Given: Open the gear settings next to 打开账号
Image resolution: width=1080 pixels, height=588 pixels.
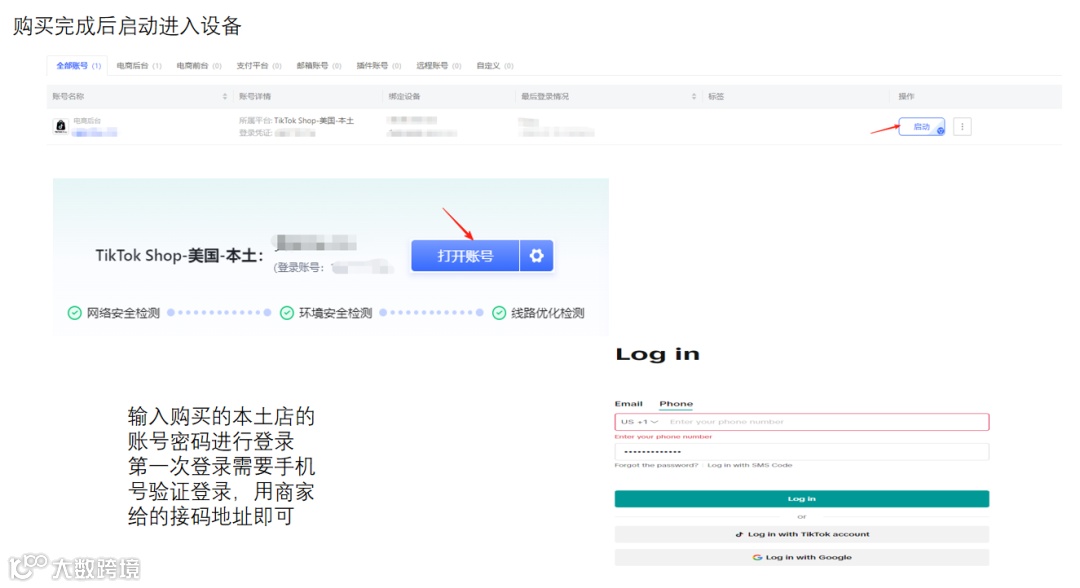Looking at the screenshot, I should [x=537, y=256].
